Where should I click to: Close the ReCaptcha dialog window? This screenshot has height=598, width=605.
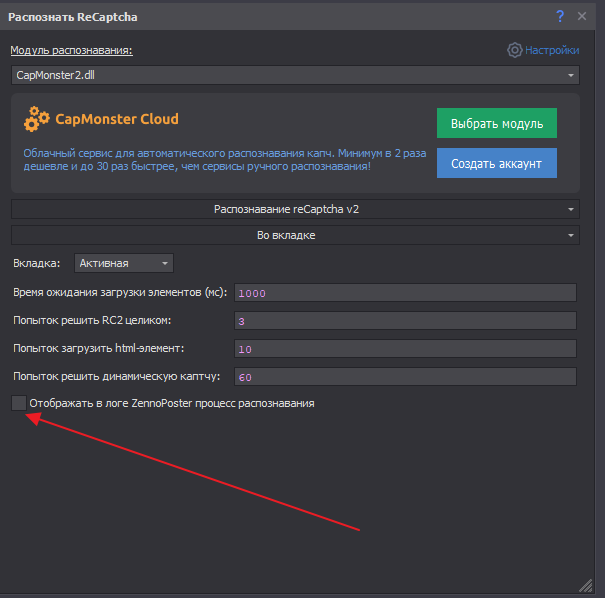(582, 16)
